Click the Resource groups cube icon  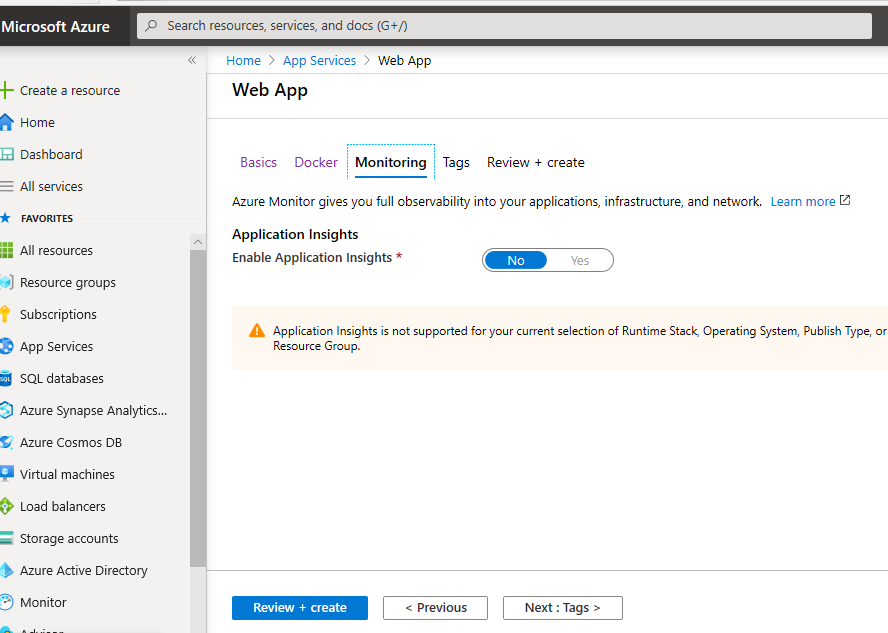[x=6, y=282]
